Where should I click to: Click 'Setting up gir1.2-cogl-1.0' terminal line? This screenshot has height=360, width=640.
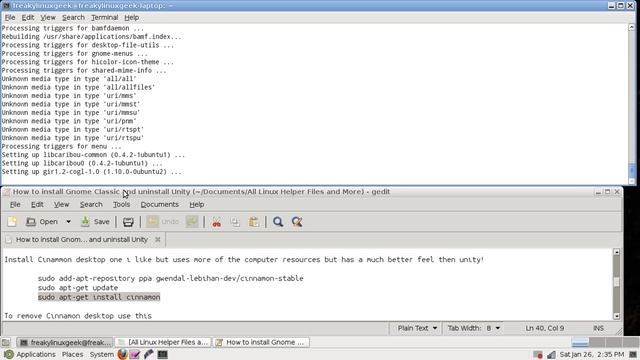tap(91, 172)
